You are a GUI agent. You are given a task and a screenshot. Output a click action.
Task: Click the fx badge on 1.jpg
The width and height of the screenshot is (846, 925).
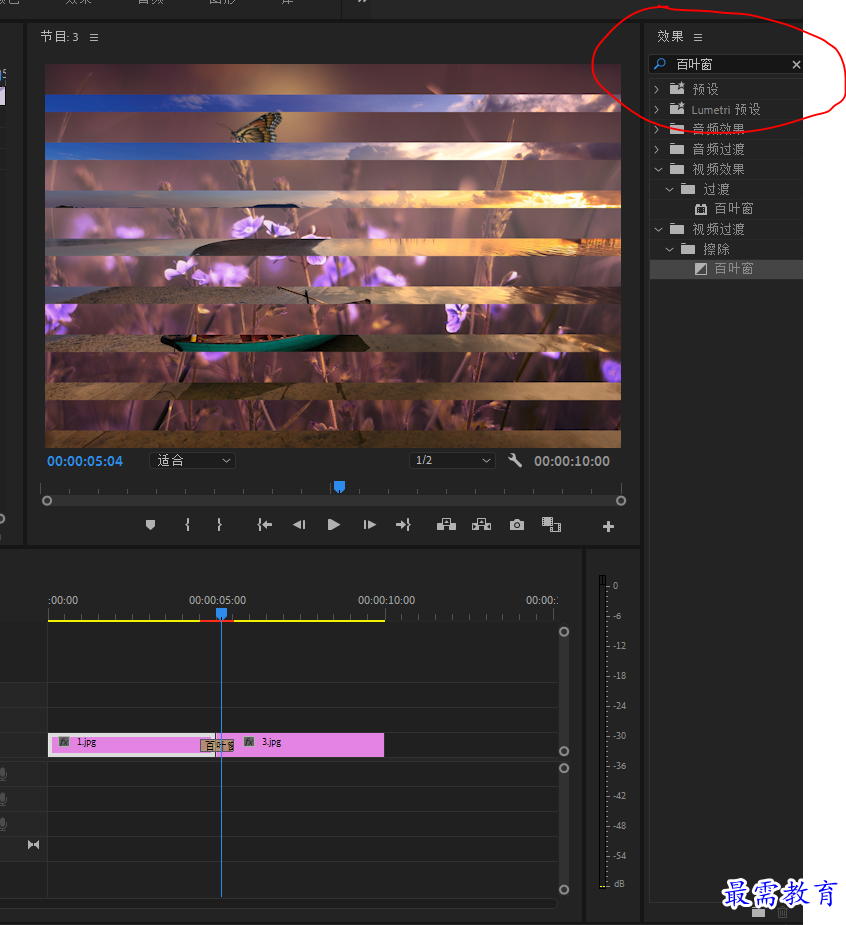[x=64, y=742]
